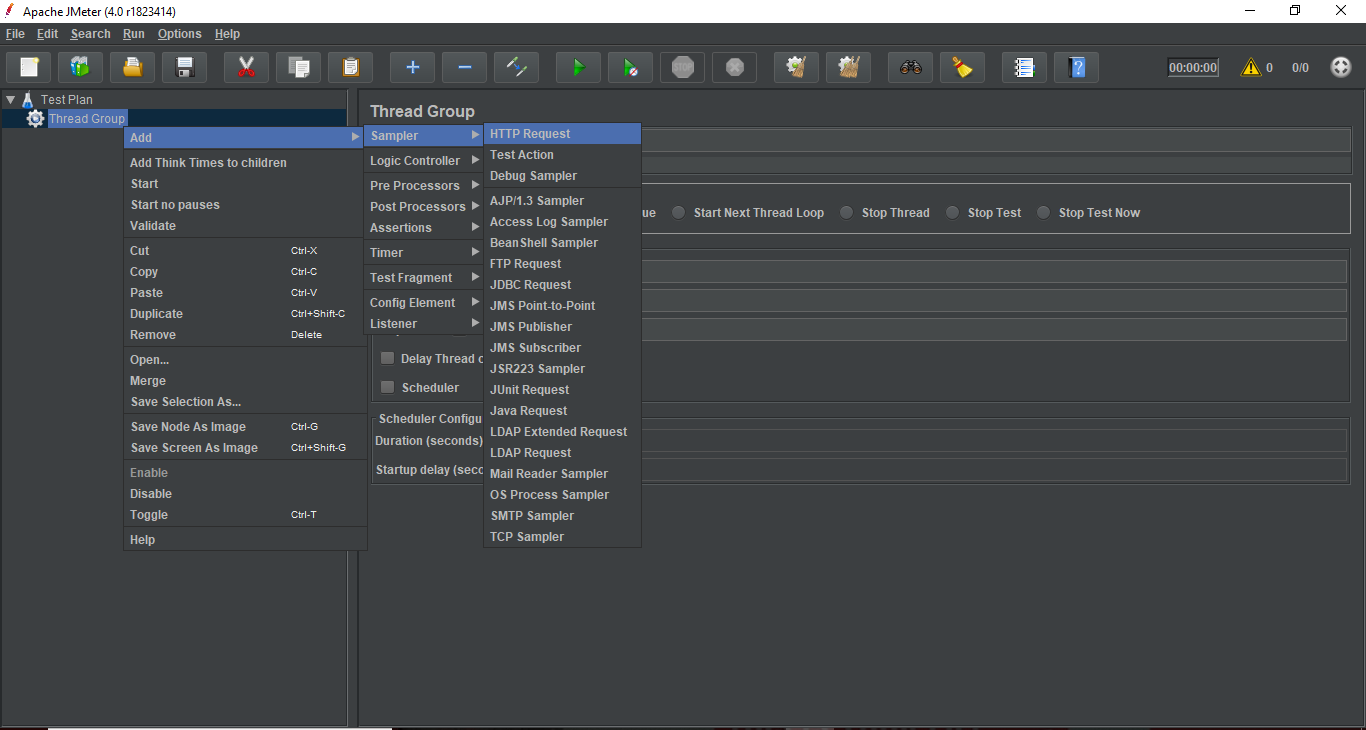
Task: Click the Save floppy disk icon
Action: coord(184,67)
